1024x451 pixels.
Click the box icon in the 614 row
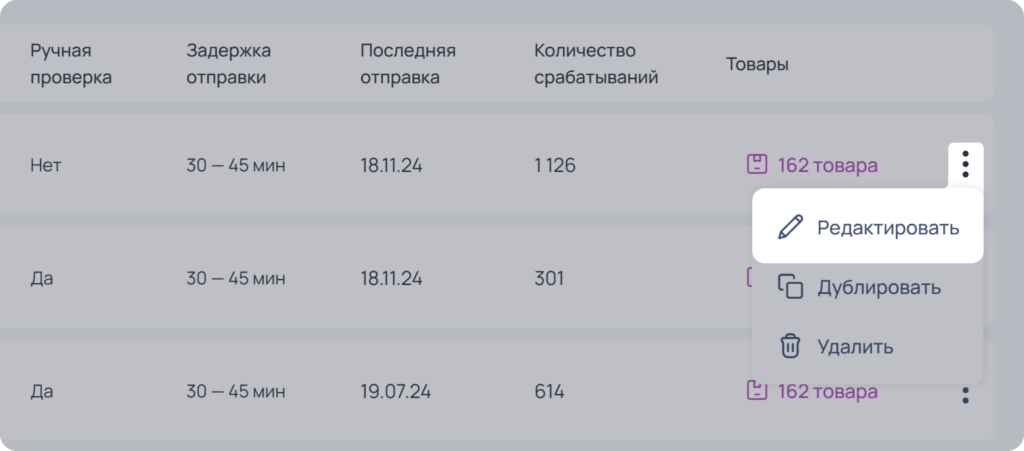(757, 391)
